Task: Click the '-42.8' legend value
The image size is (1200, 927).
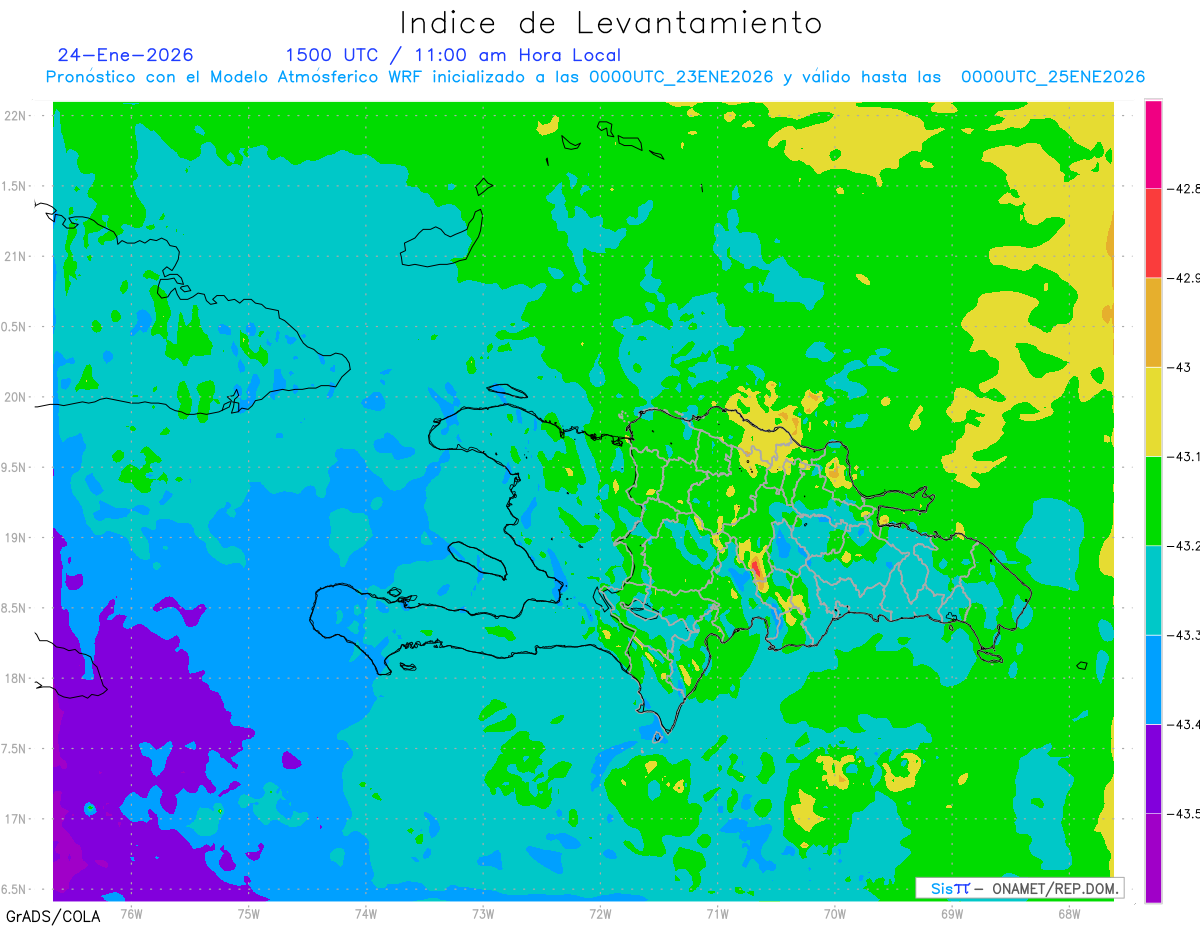Action: [1184, 188]
